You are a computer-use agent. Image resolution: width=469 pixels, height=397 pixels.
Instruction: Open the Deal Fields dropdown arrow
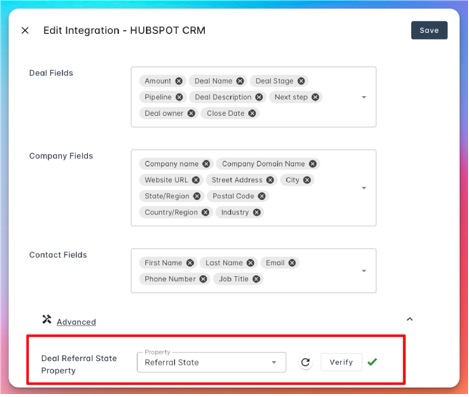(364, 97)
